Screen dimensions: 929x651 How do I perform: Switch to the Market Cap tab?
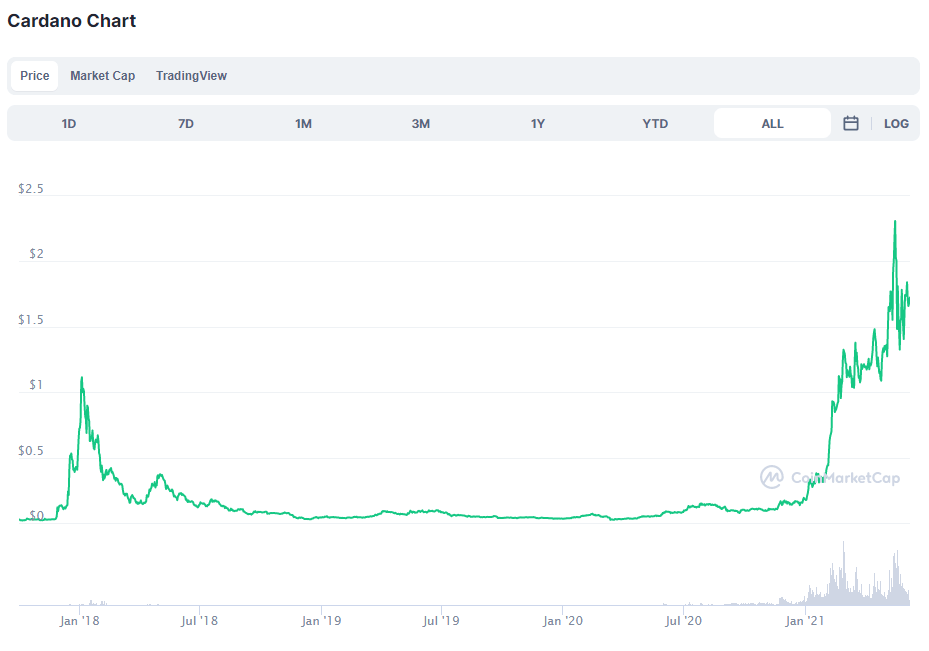click(x=102, y=76)
